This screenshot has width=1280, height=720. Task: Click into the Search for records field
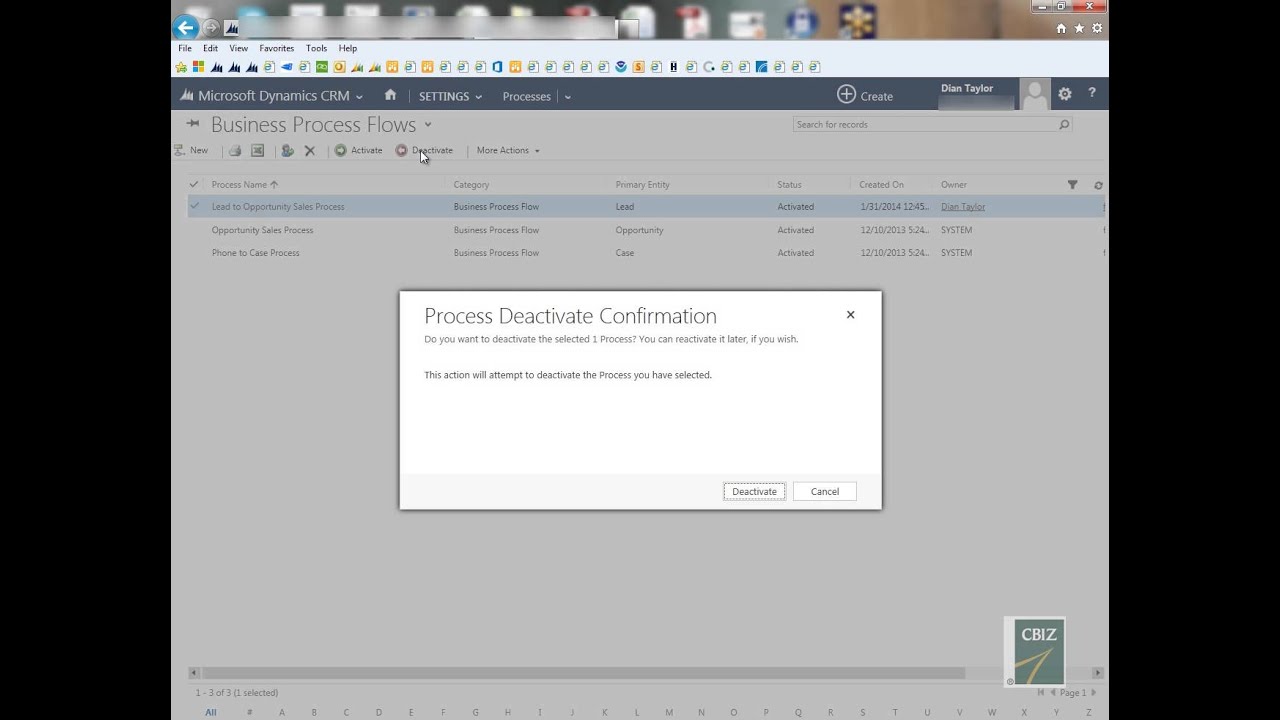tap(925, 124)
